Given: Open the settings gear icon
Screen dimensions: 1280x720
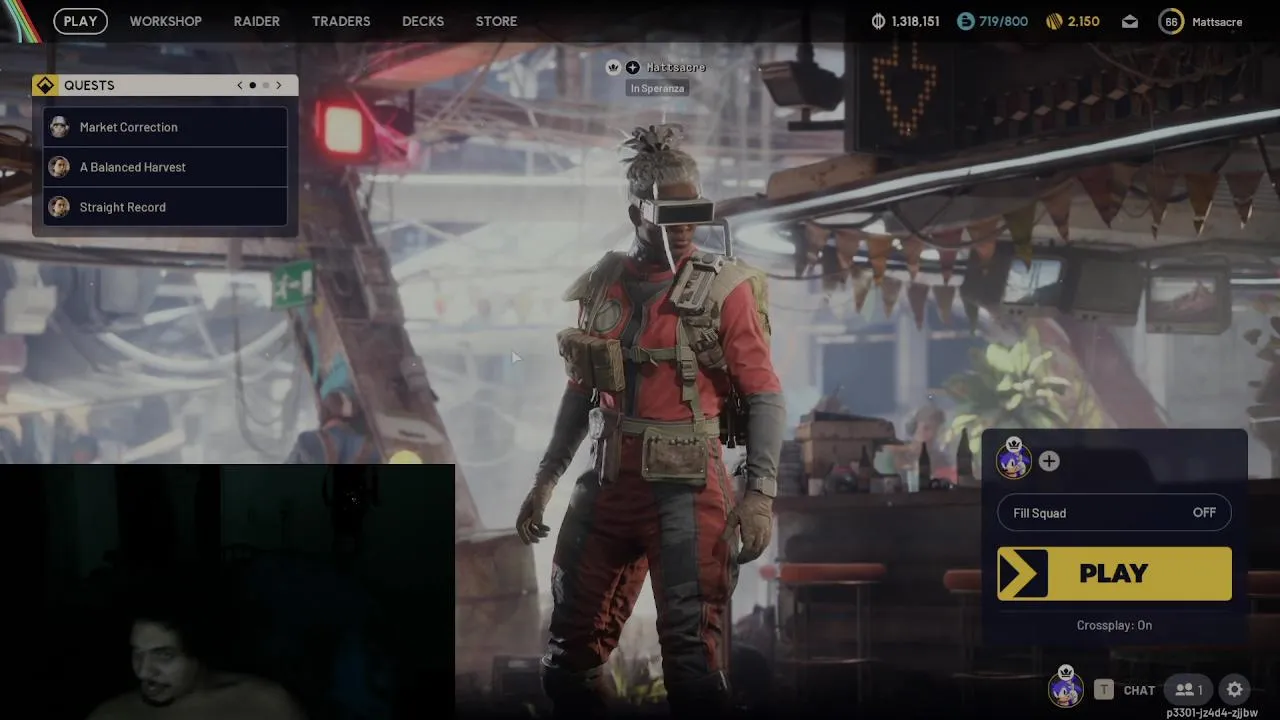Looking at the screenshot, I should point(1235,689).
